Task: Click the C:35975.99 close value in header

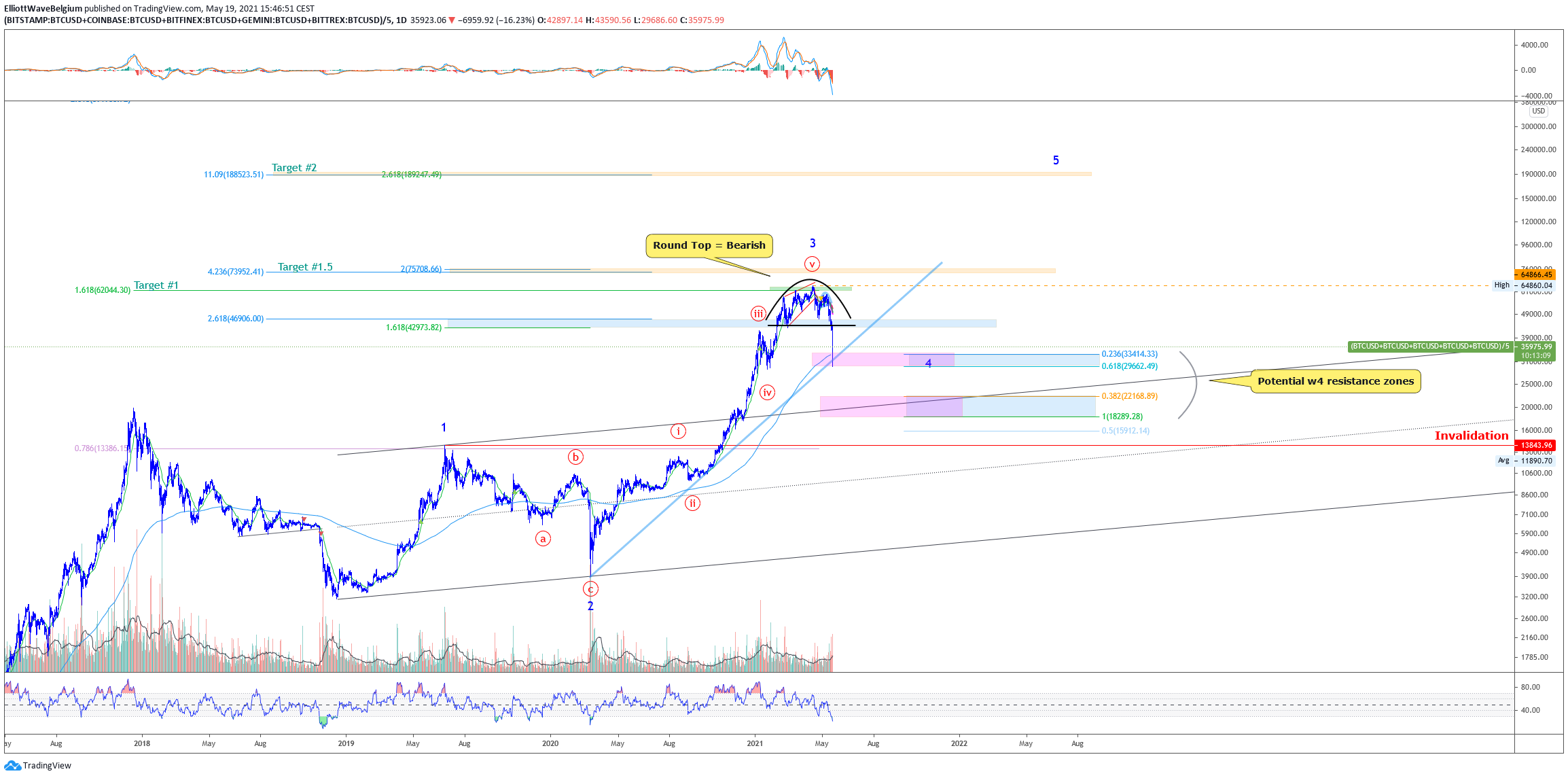Action: click(702, 20)
